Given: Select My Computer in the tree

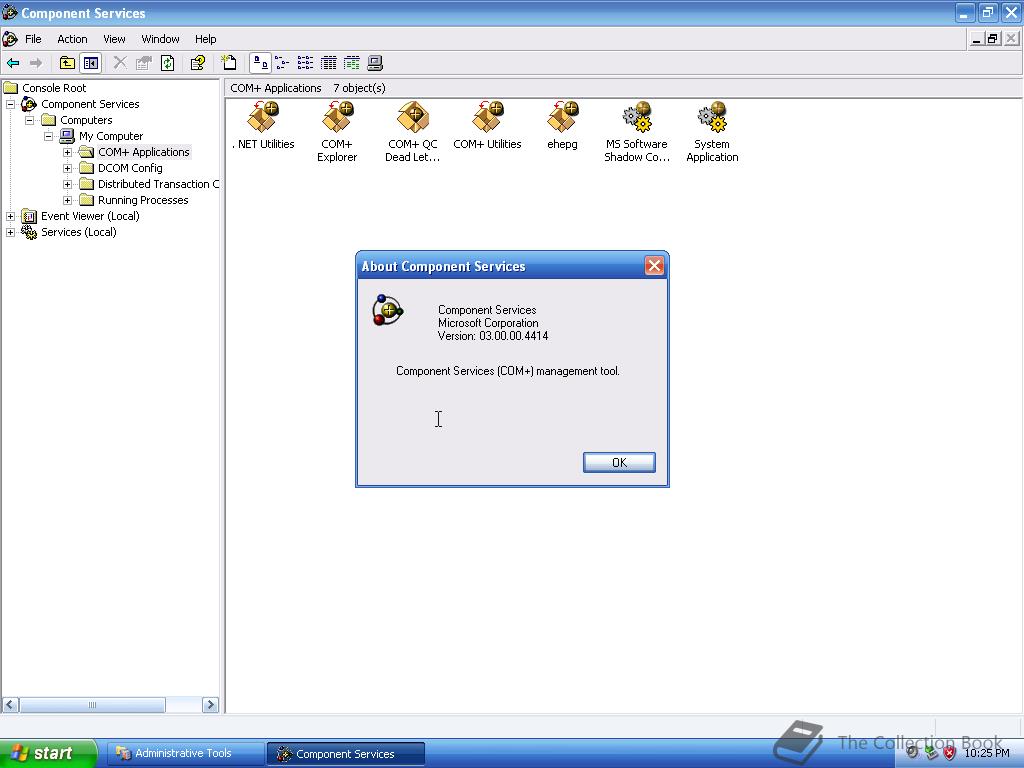Looking at the screenshot, I should pyautogui.click(x=111, y=136).
